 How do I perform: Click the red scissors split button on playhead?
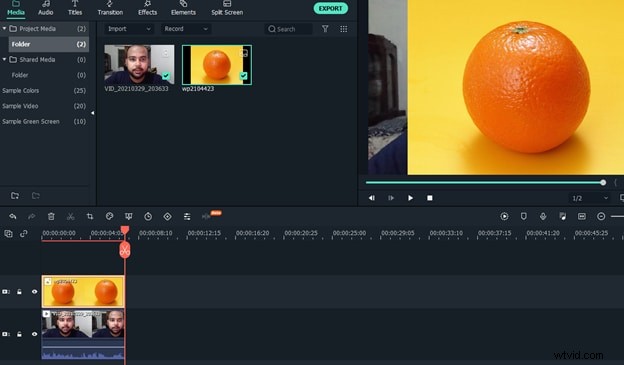click(125, 250)
